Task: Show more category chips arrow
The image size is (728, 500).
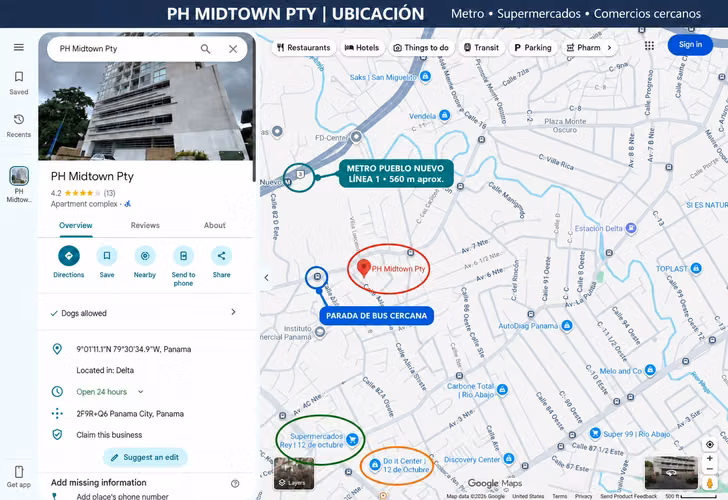Action: (x=610, y=47)
